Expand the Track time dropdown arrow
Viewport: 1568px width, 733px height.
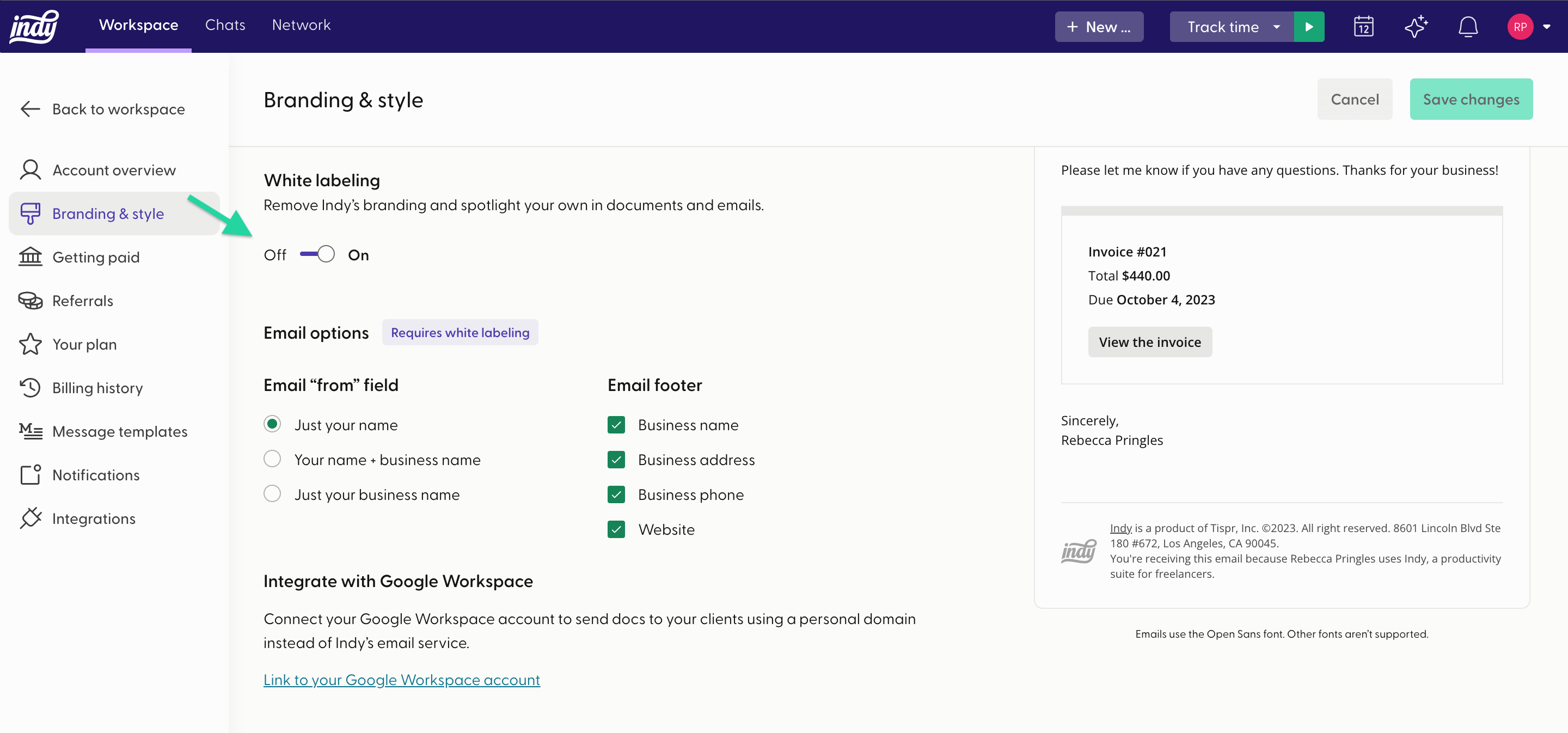click(x=1276, y=27)
